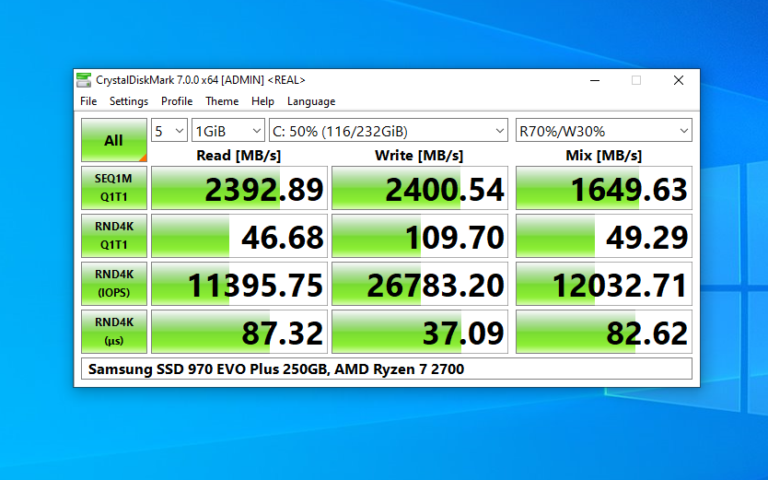Open the Profile menu

pos(177,101)
